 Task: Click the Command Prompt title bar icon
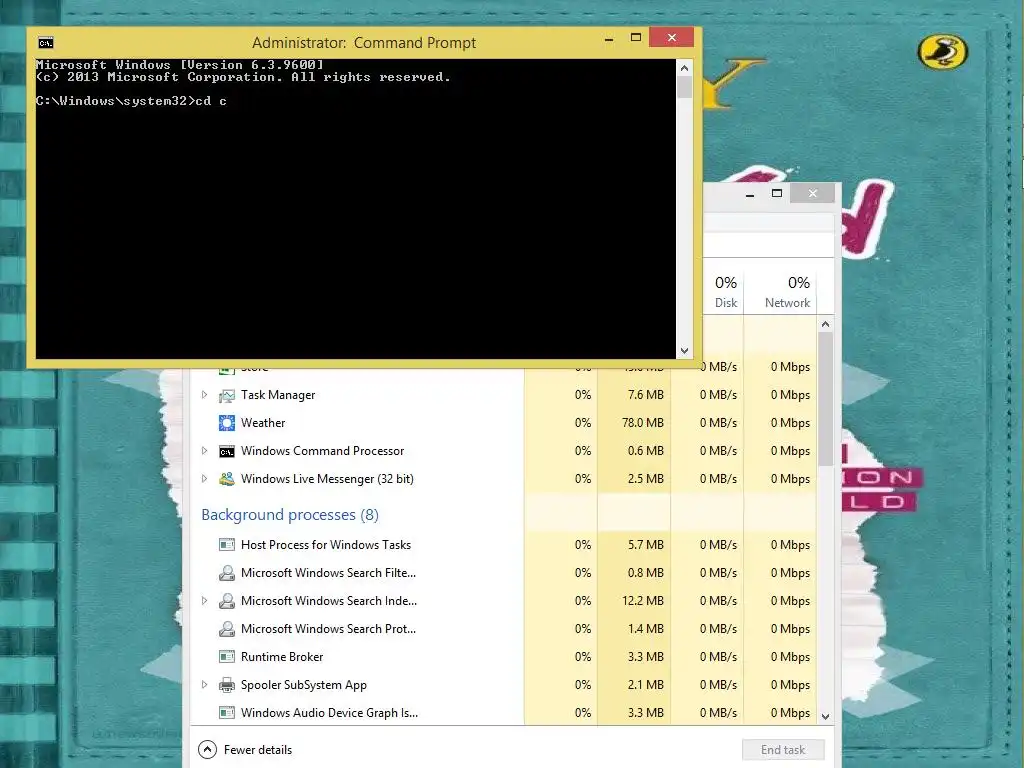(x=46, y=43)
